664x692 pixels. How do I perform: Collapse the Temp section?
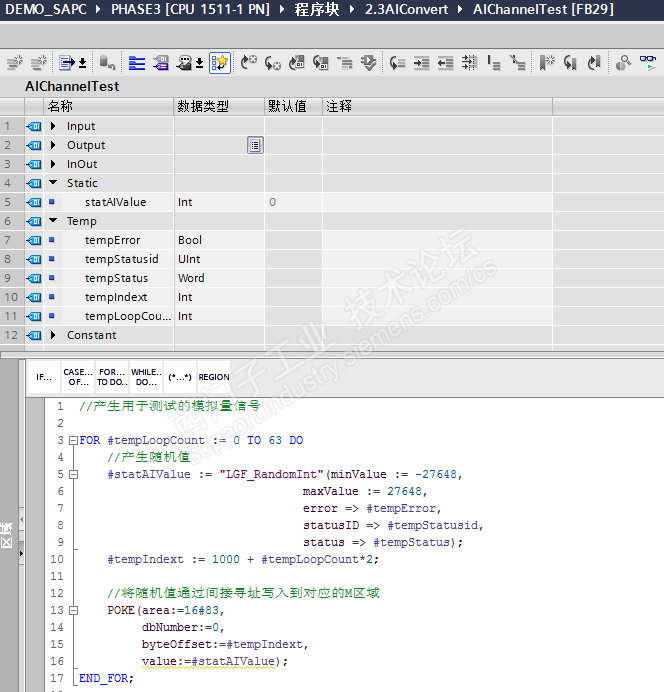53,221
